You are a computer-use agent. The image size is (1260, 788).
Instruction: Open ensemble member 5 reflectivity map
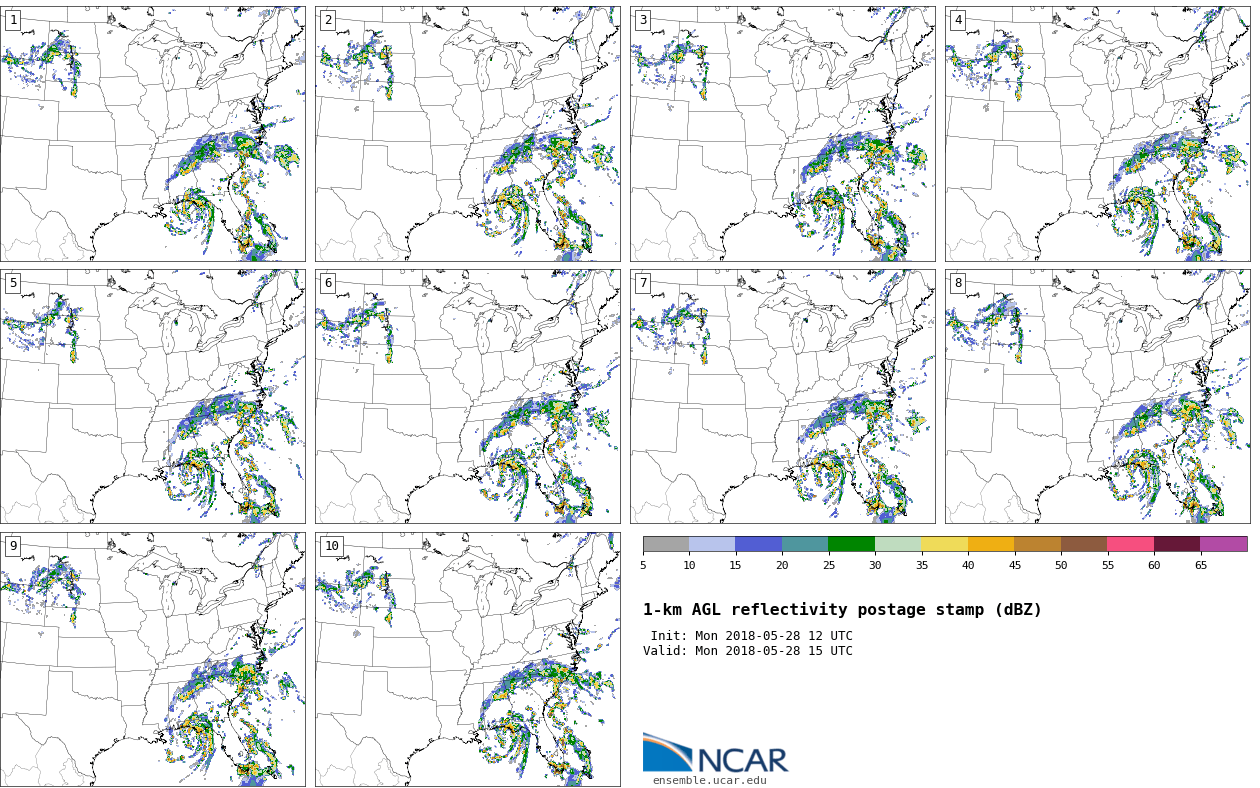(x=153, y=396)
